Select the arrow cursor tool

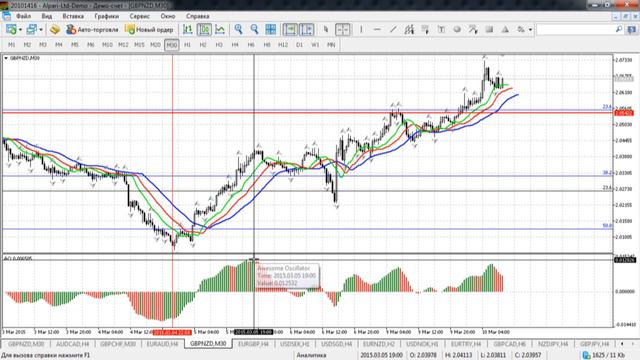click(x=326, y=29)
